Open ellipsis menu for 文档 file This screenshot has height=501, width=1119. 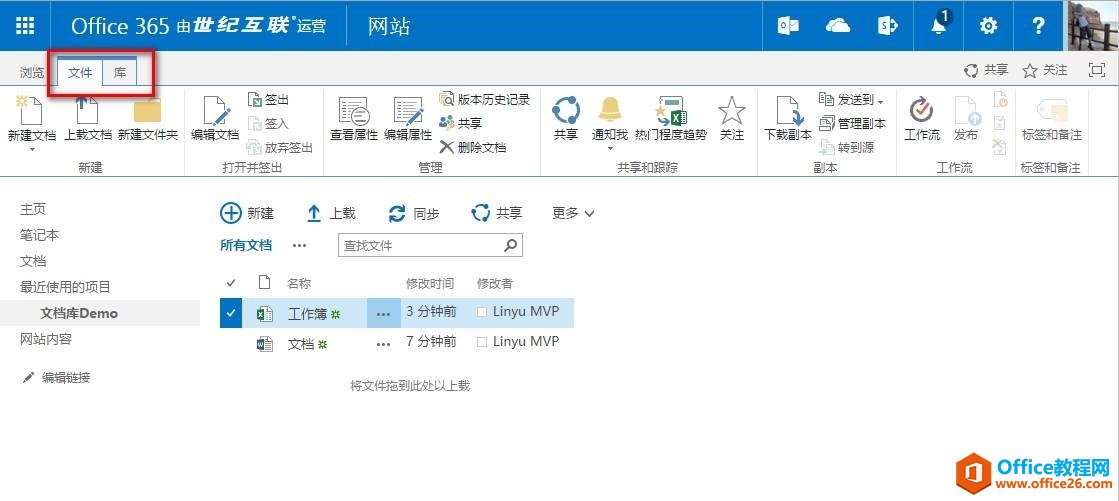pos(383,344)
